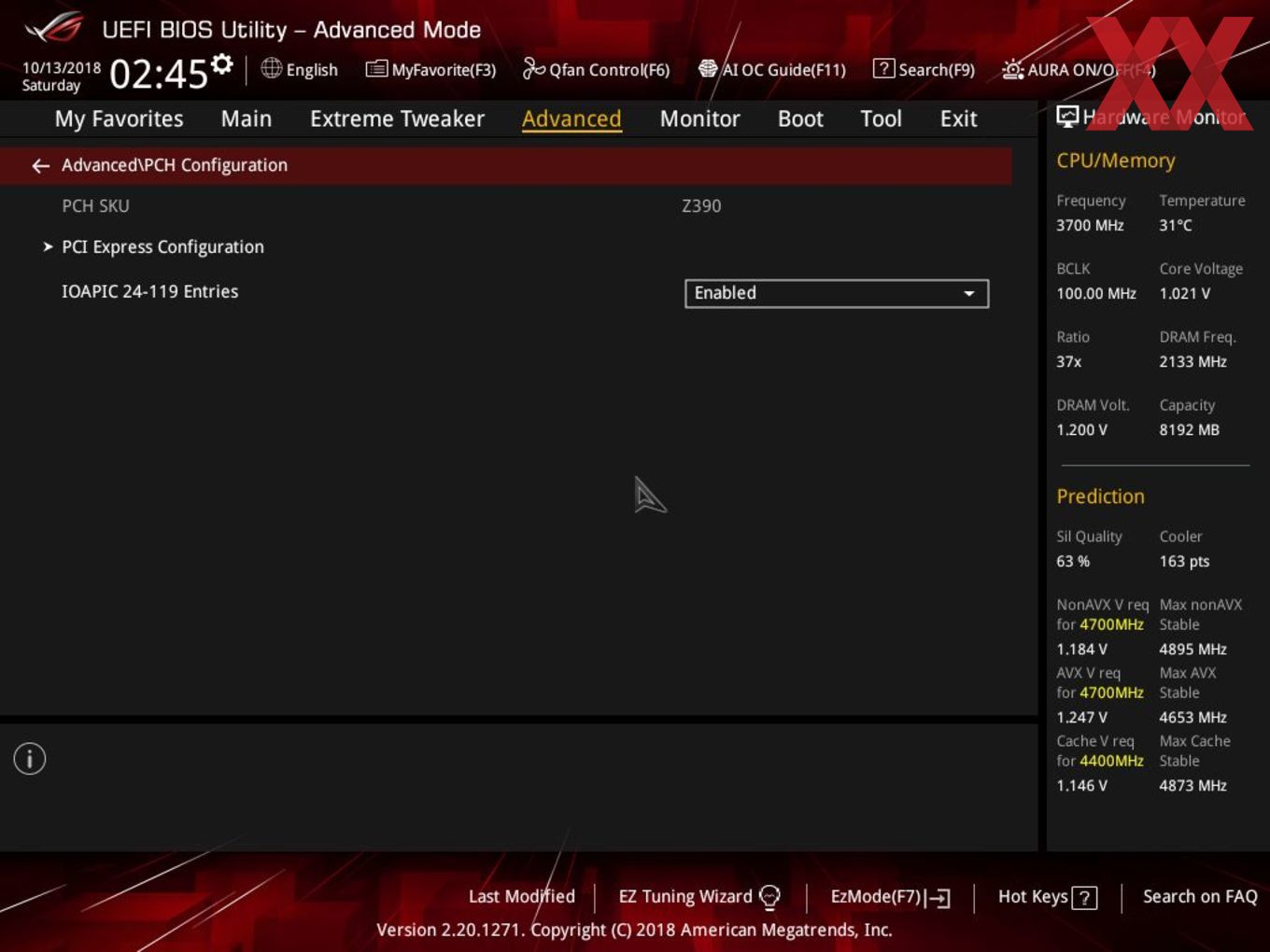
Task: Open Search on FAQ
Action: (x=1200, y=896)
